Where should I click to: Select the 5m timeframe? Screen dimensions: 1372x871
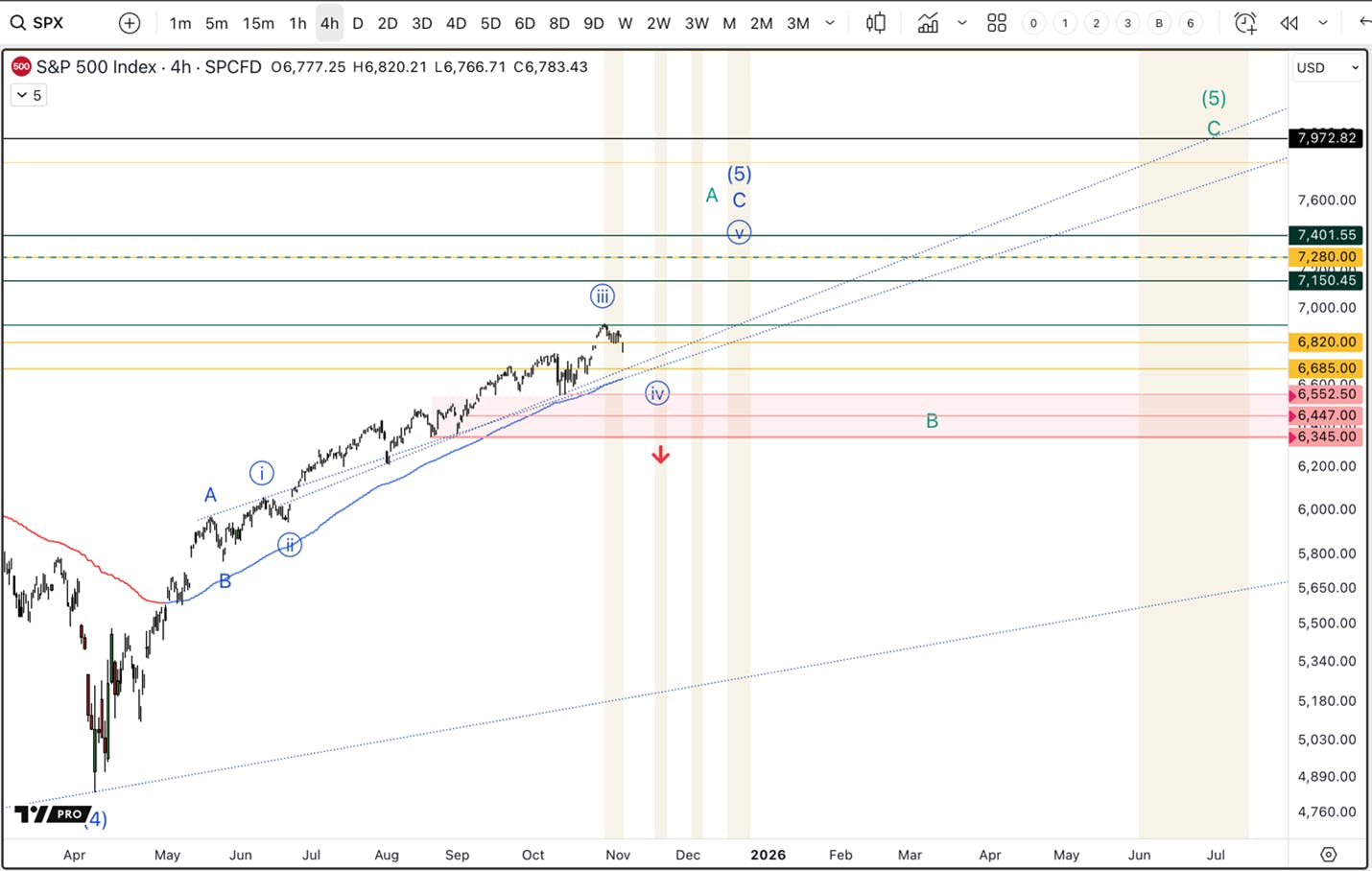click(217, 23)
